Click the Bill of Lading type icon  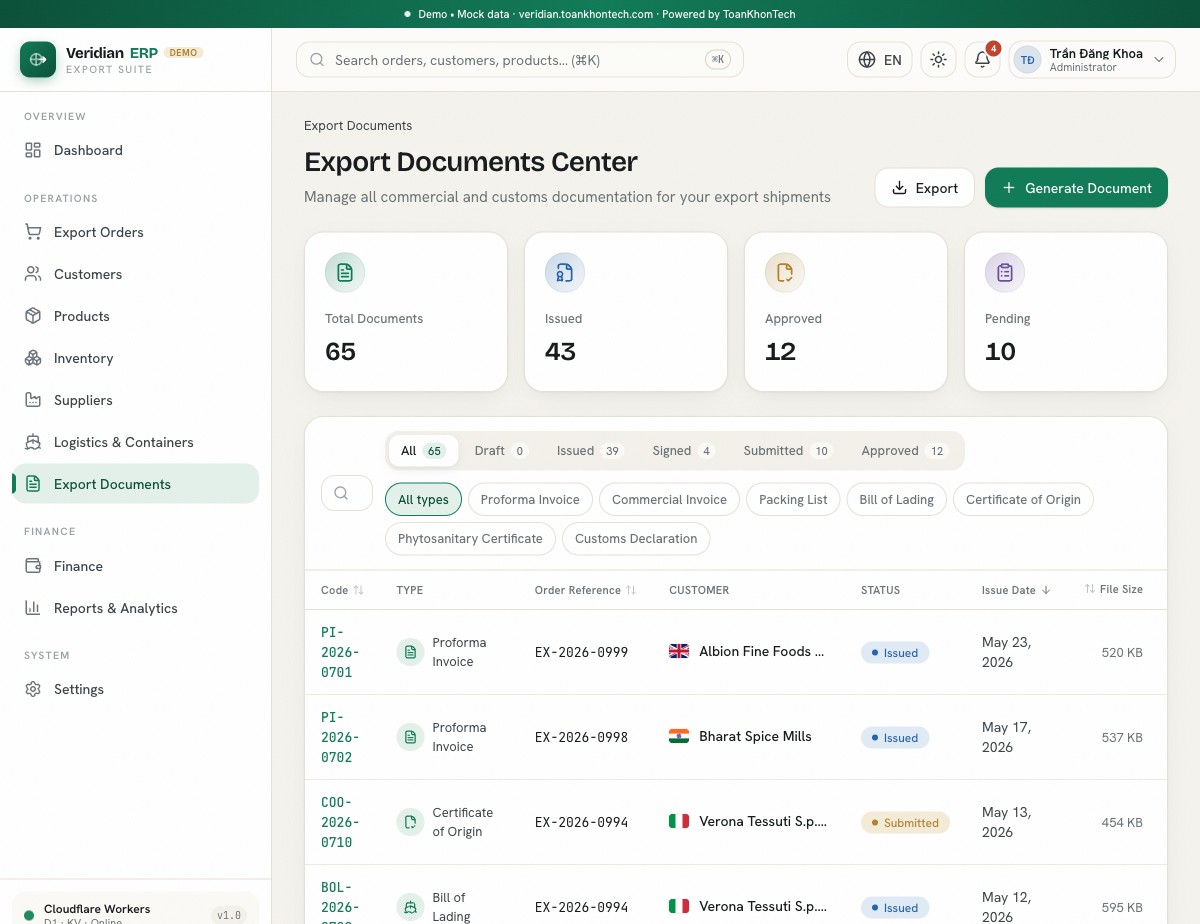(x=410, y=907)
